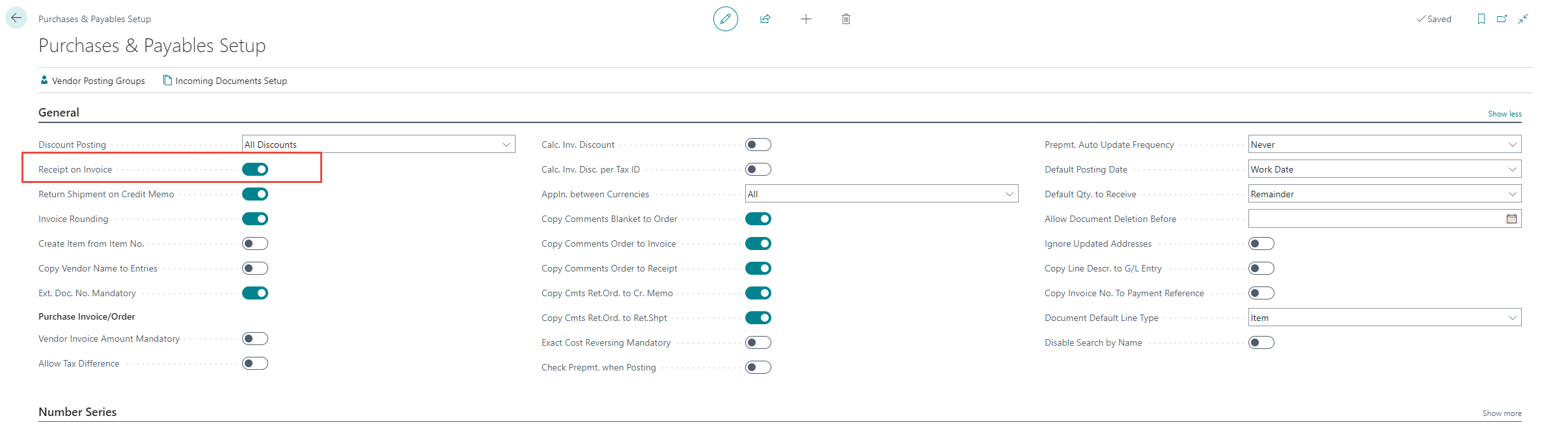
Task: Click the back arrow icon
Action: coord(16,18)
